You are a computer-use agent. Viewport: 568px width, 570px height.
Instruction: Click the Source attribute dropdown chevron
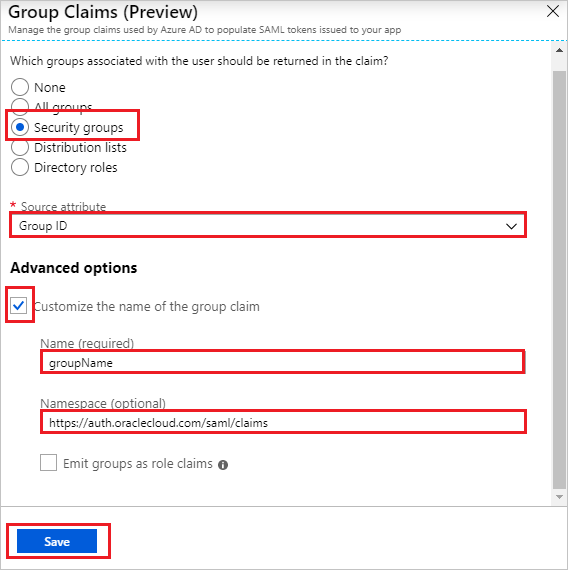tap(511, 226)
